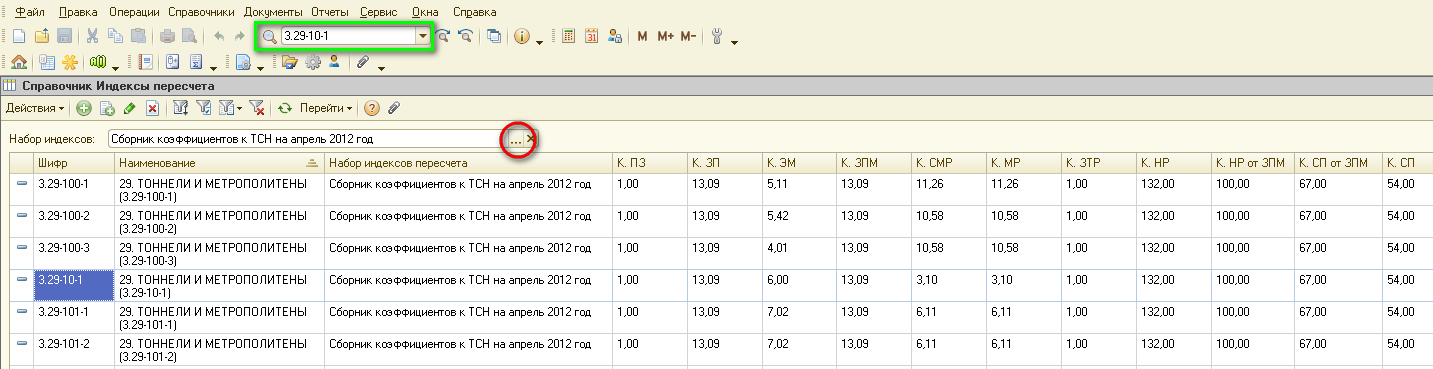Click the yellow asterisk icon
Screen dimensions: 1433x369
click(x=70, y=62)
